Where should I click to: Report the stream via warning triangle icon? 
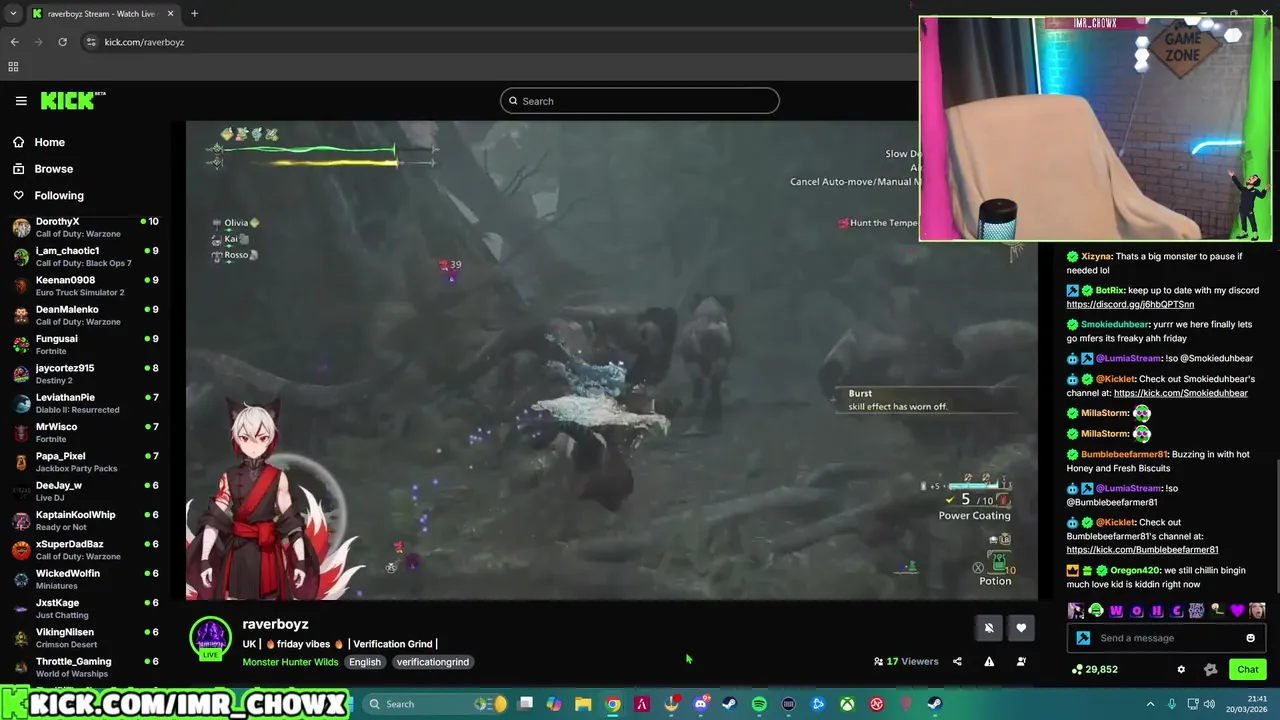(989, 661)
